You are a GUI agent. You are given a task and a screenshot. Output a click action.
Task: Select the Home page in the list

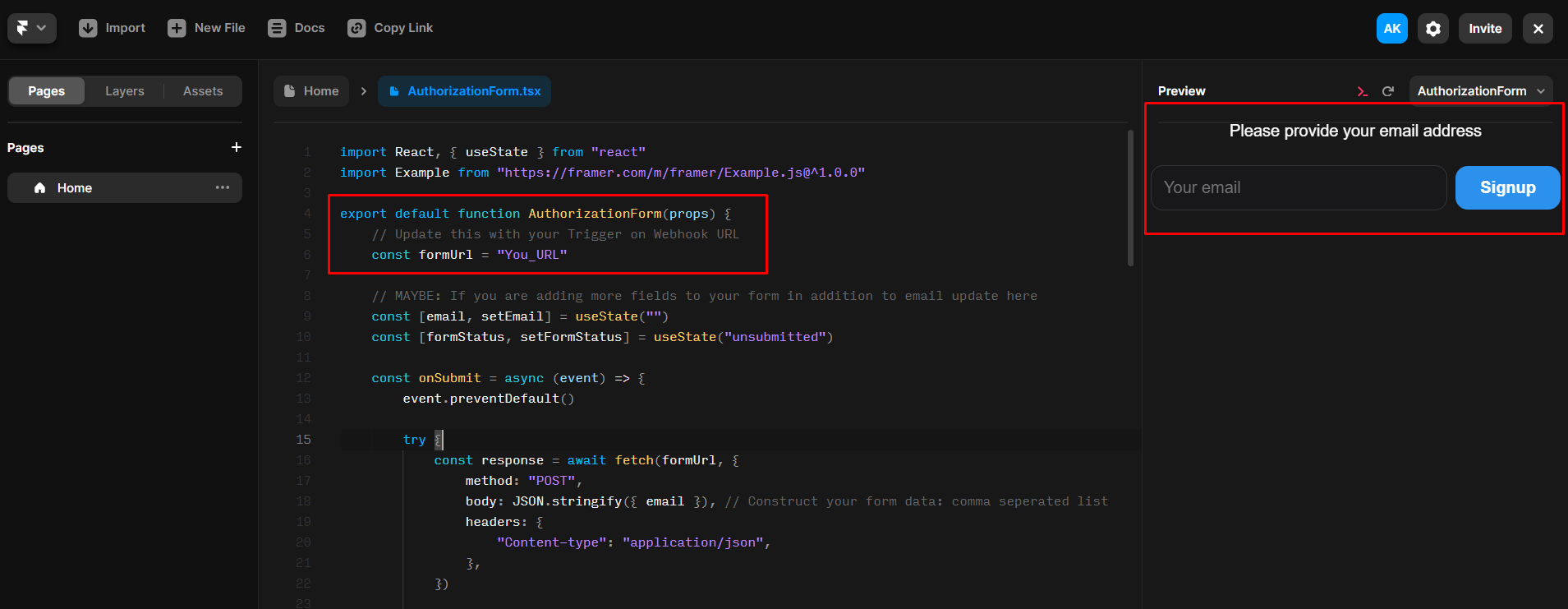(x=75, y=188)
